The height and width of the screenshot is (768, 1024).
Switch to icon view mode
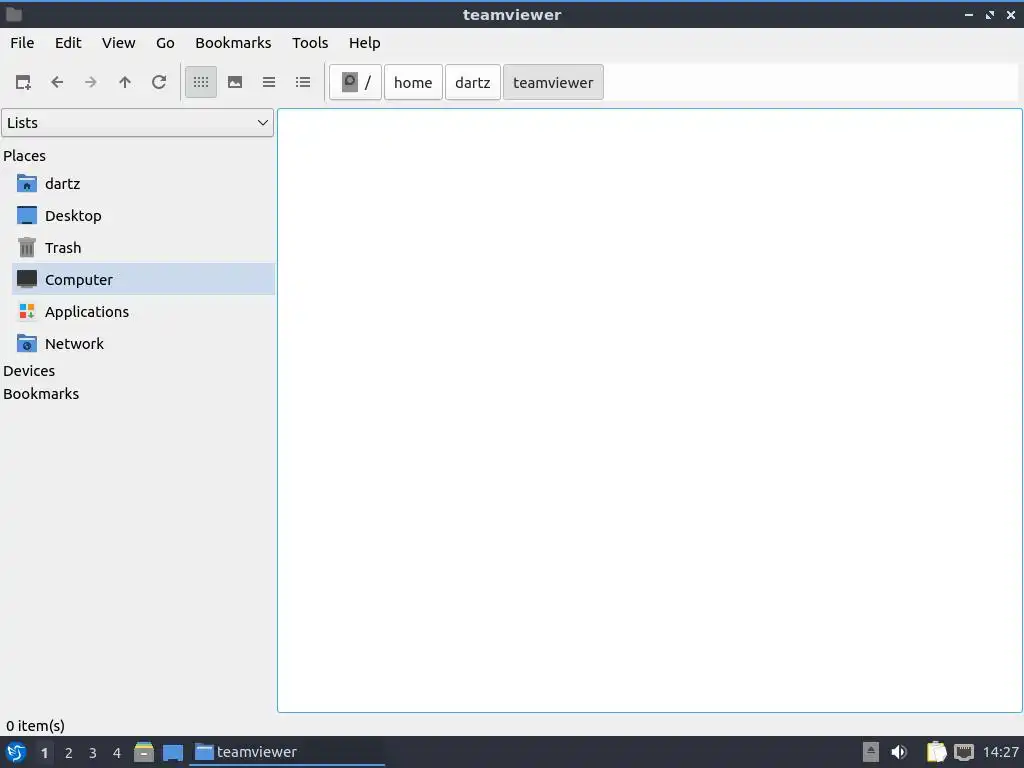point(201,82)
